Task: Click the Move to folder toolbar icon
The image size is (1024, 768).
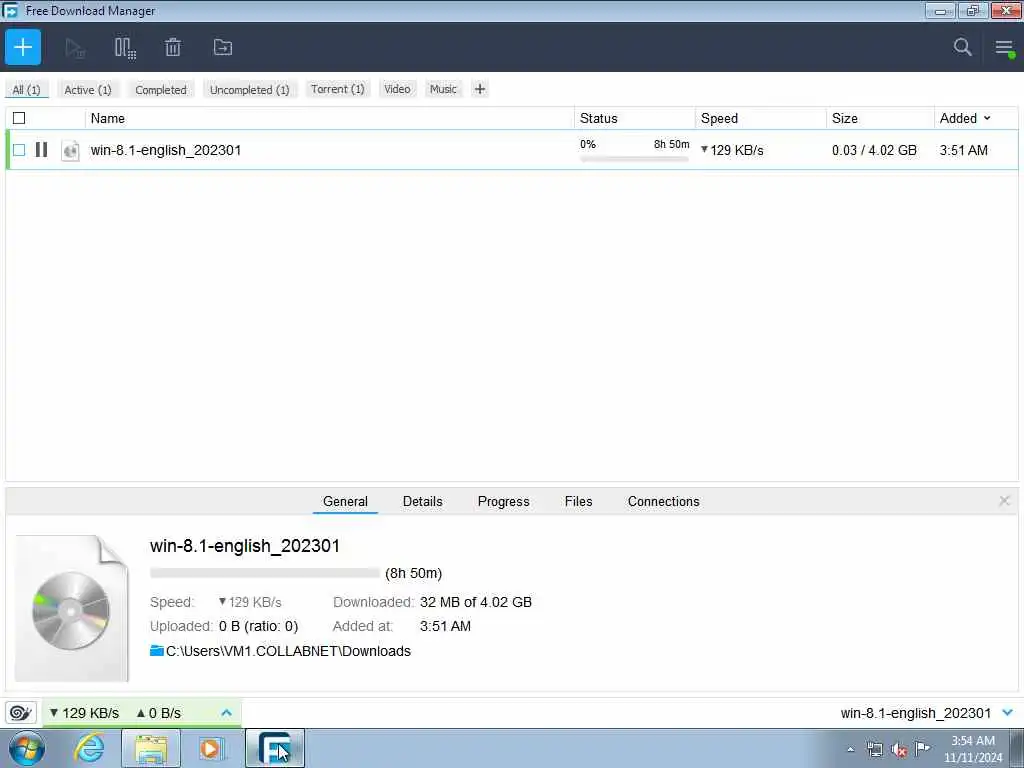Action: (x=223, y=47)
